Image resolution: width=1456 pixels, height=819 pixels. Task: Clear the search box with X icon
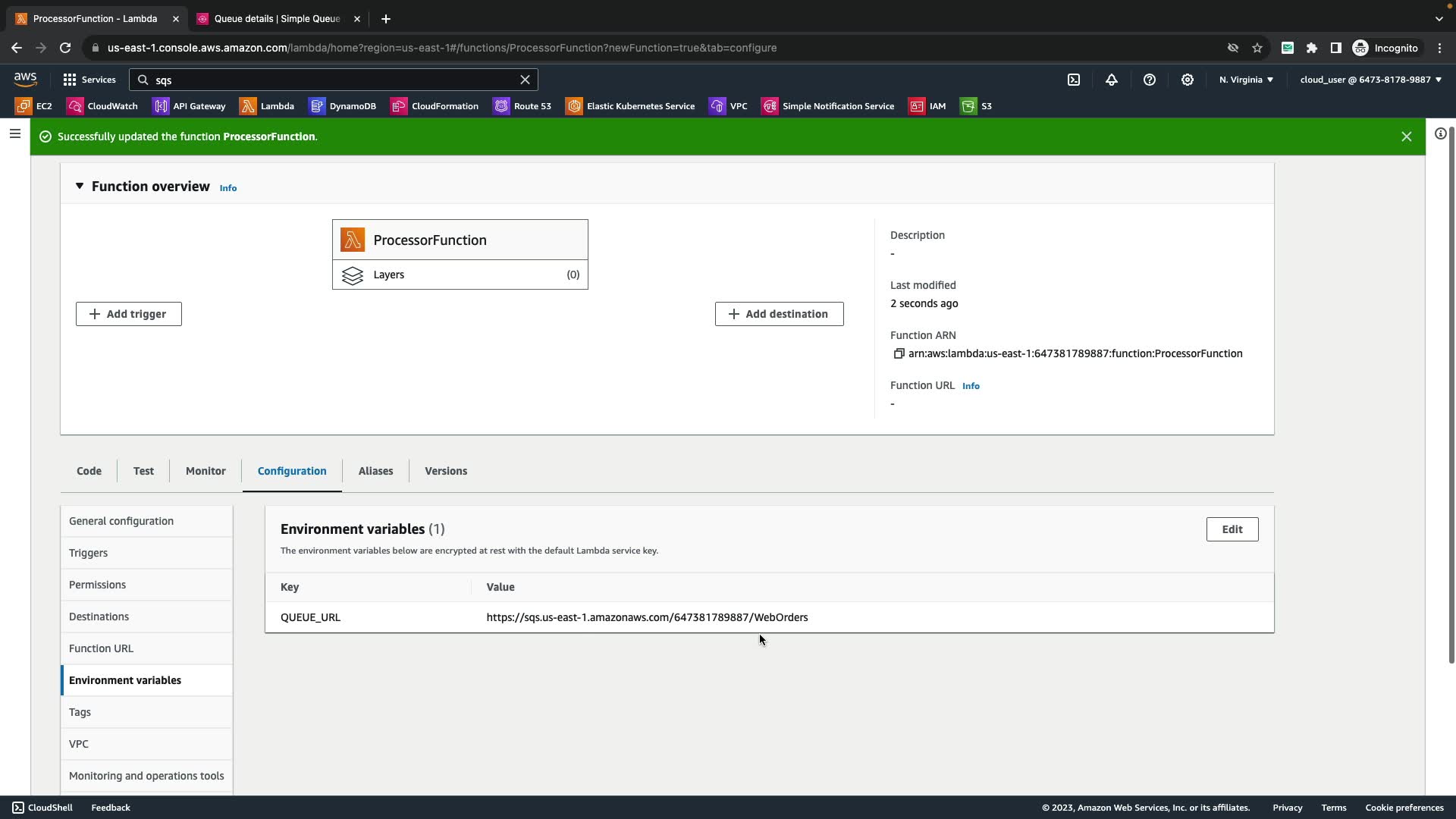tap(525, 80)
